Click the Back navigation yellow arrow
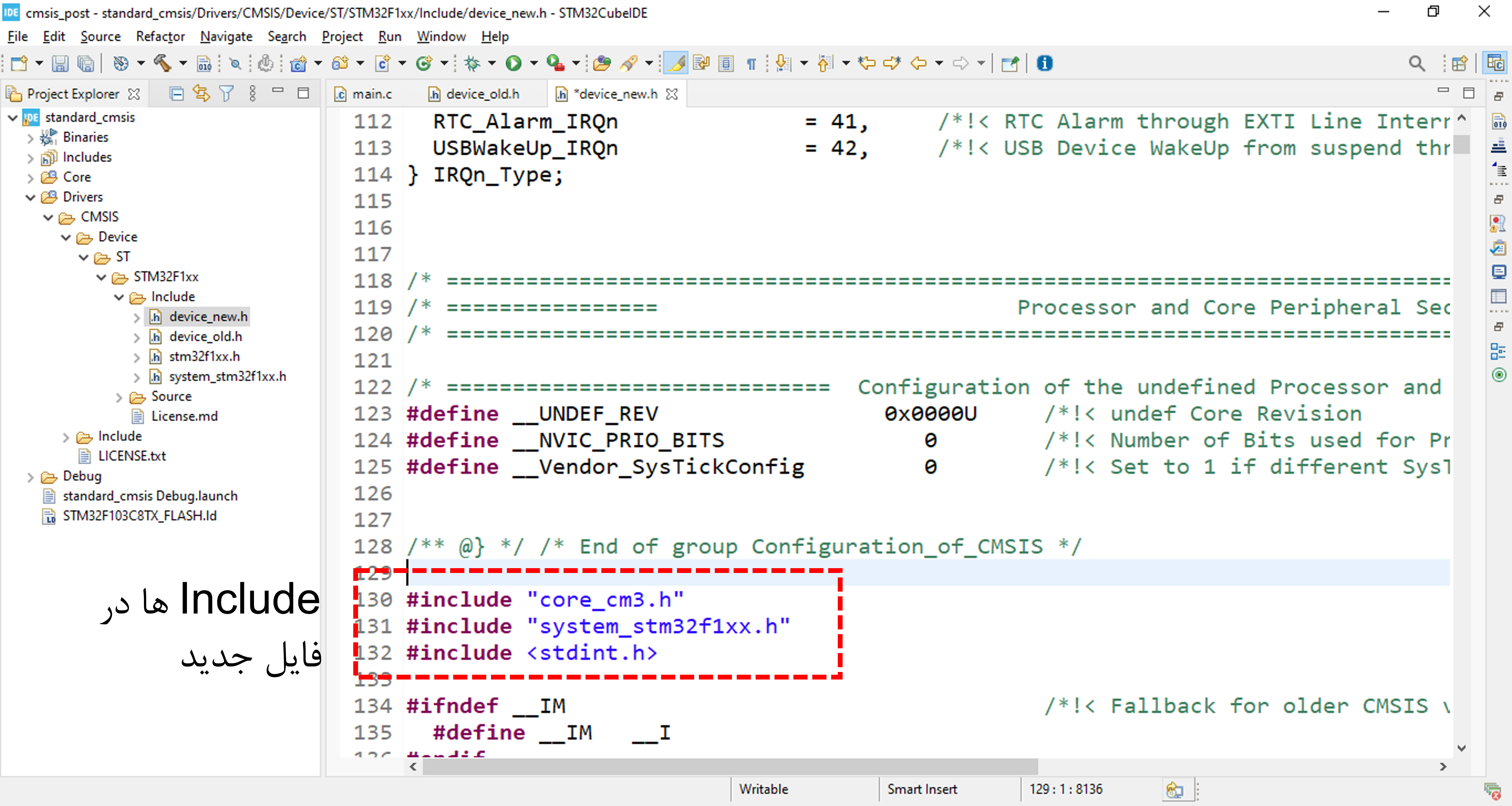 (x=918, y=63)
